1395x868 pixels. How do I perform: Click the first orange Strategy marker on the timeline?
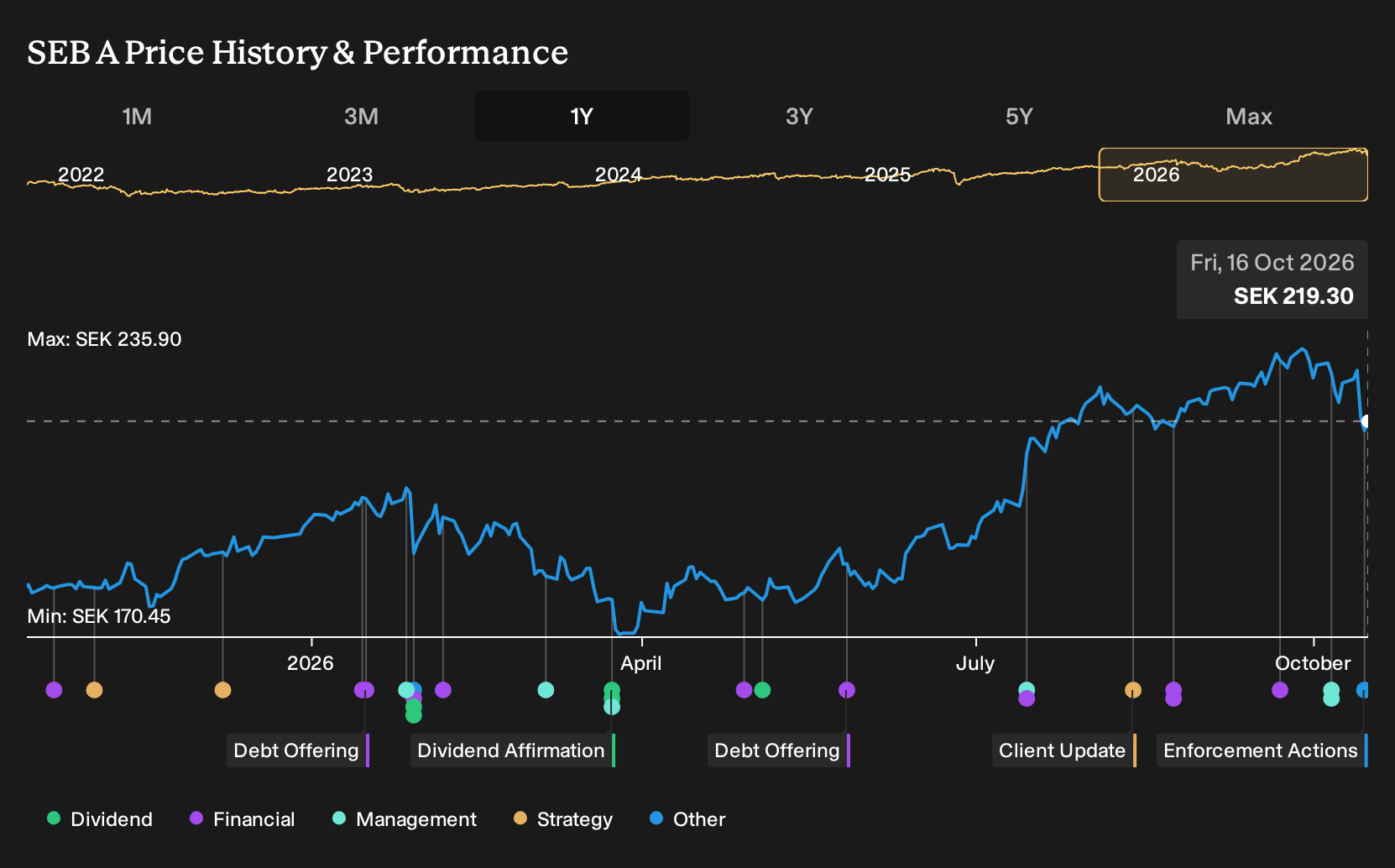[94, 690]
